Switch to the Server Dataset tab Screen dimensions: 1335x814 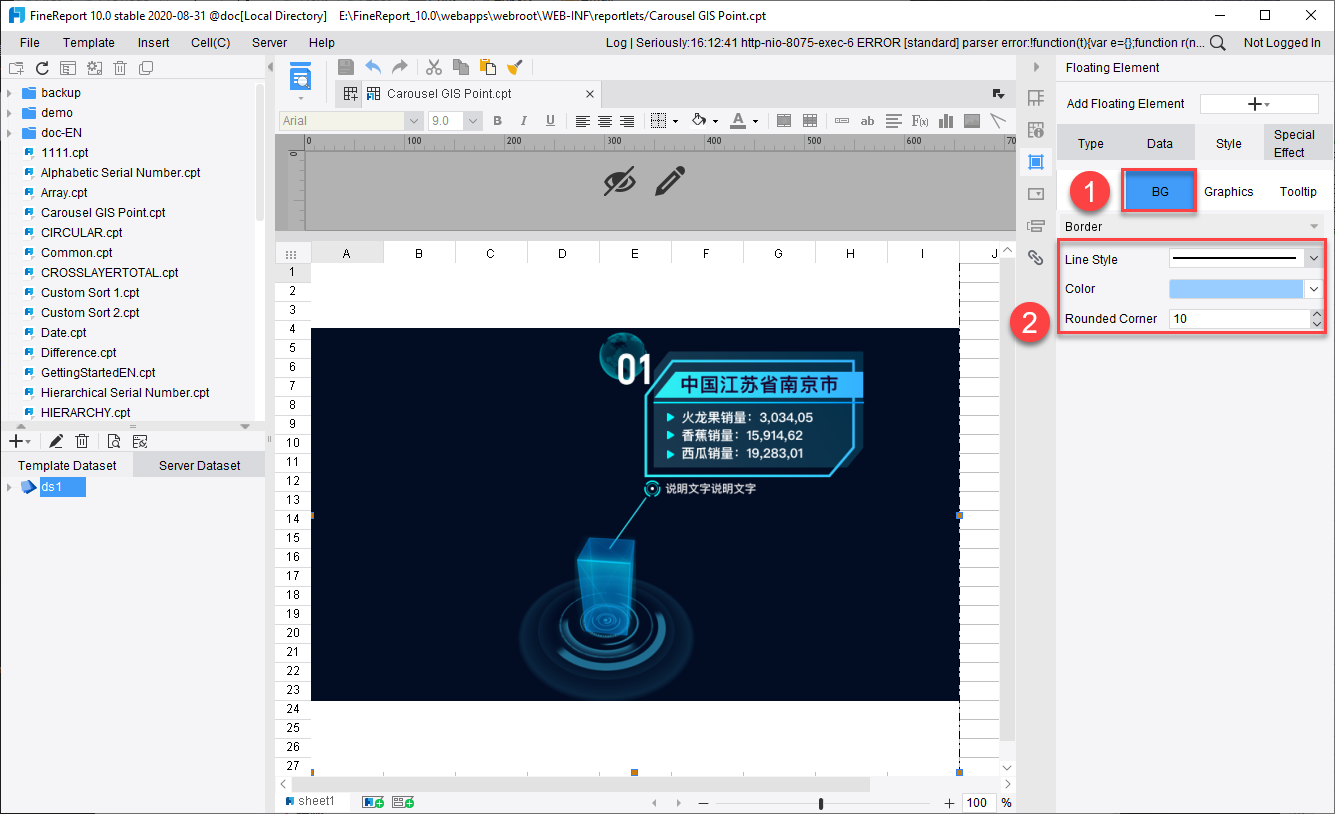tap(199, 465)
